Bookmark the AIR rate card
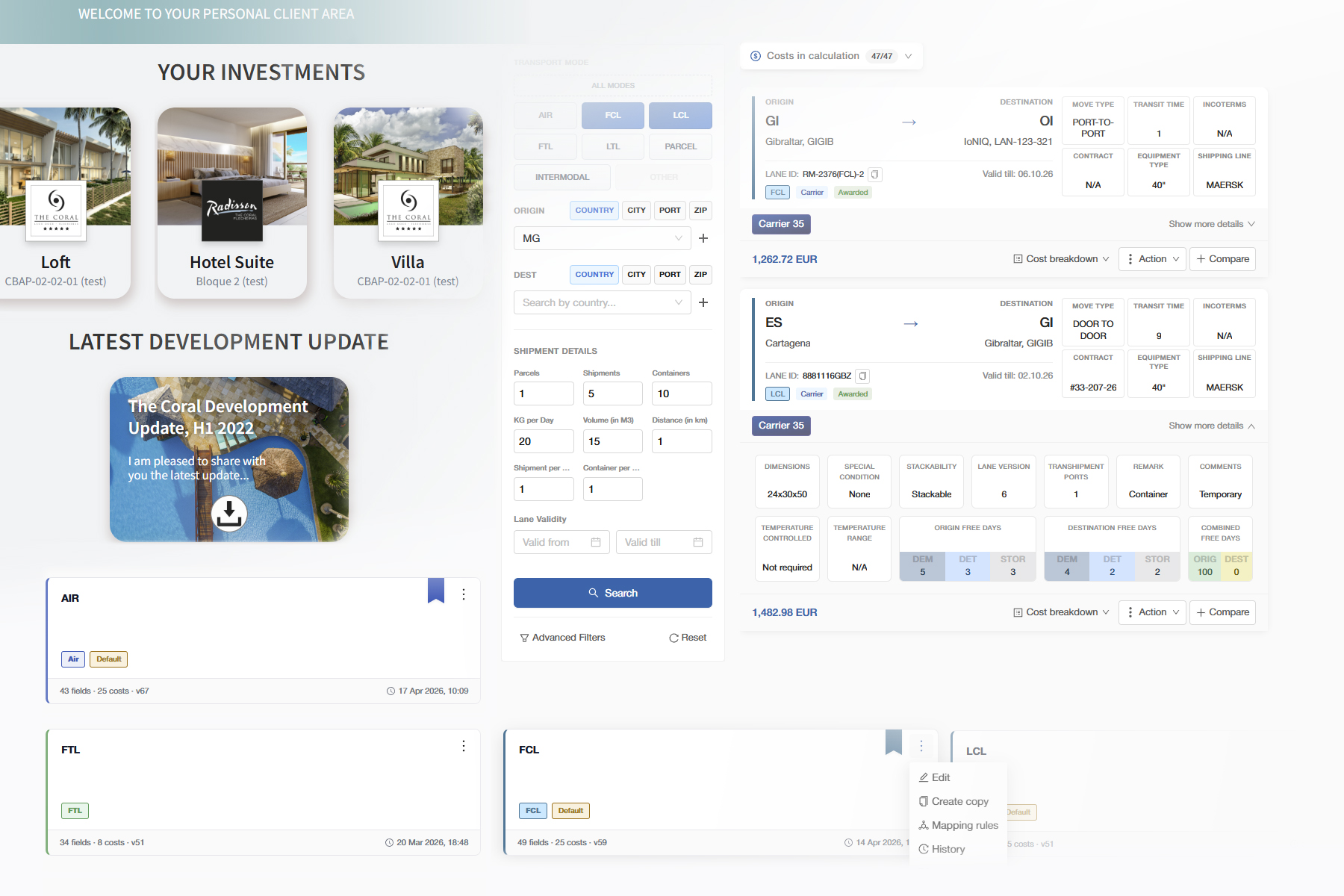This screenshot has height=896, width=1344. point(436,591)
